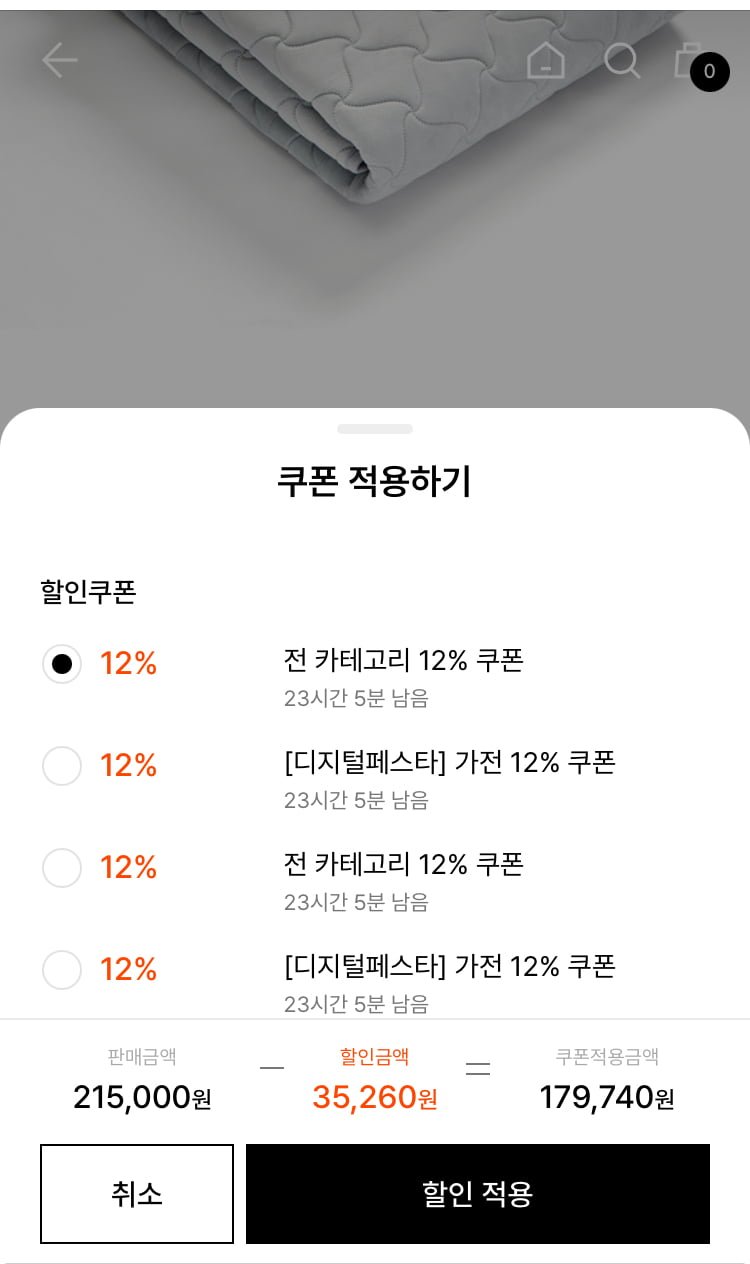Viewport: 750px width, 1264px height.
Task: Open search with the magnifier icon
Action: [x=622, y=61]
